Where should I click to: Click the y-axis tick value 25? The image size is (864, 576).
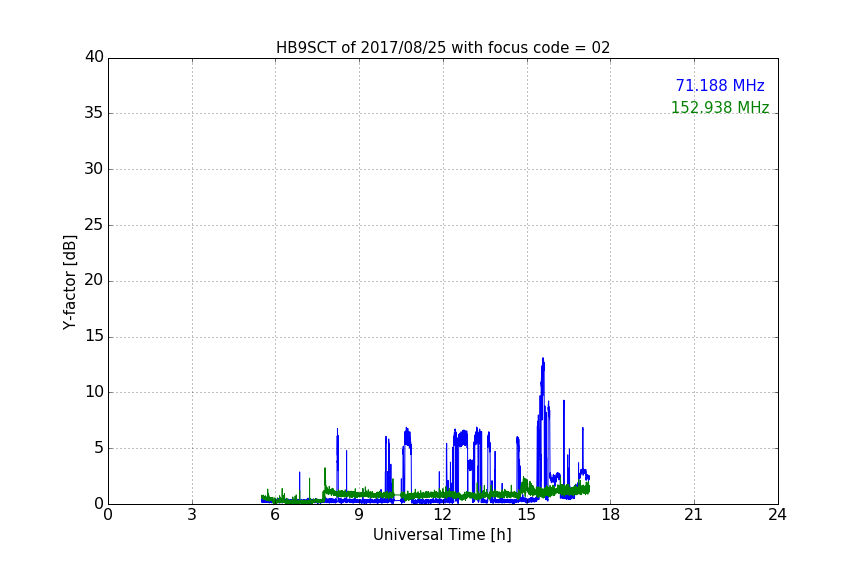tap(94, 225)
